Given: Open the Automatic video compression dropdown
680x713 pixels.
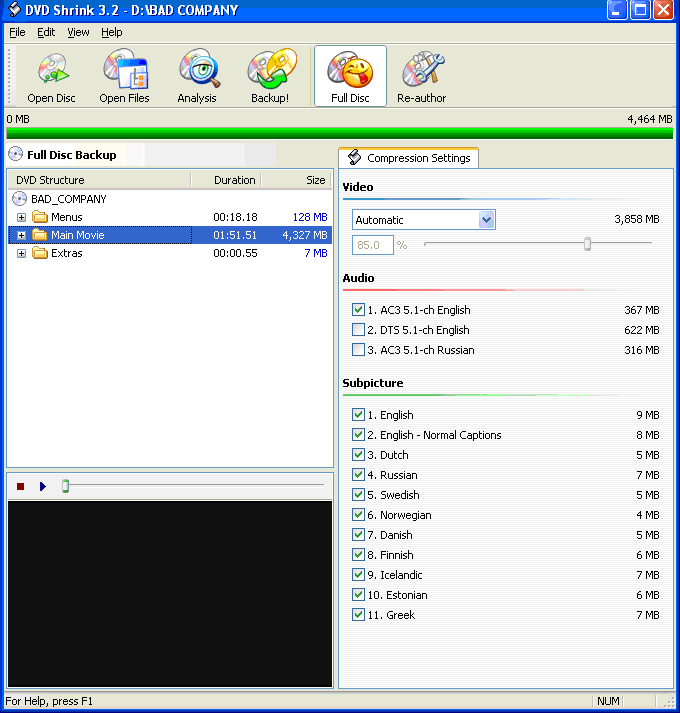Looking at the screenshot, I should pyautogui.click(x=486, y=220).
